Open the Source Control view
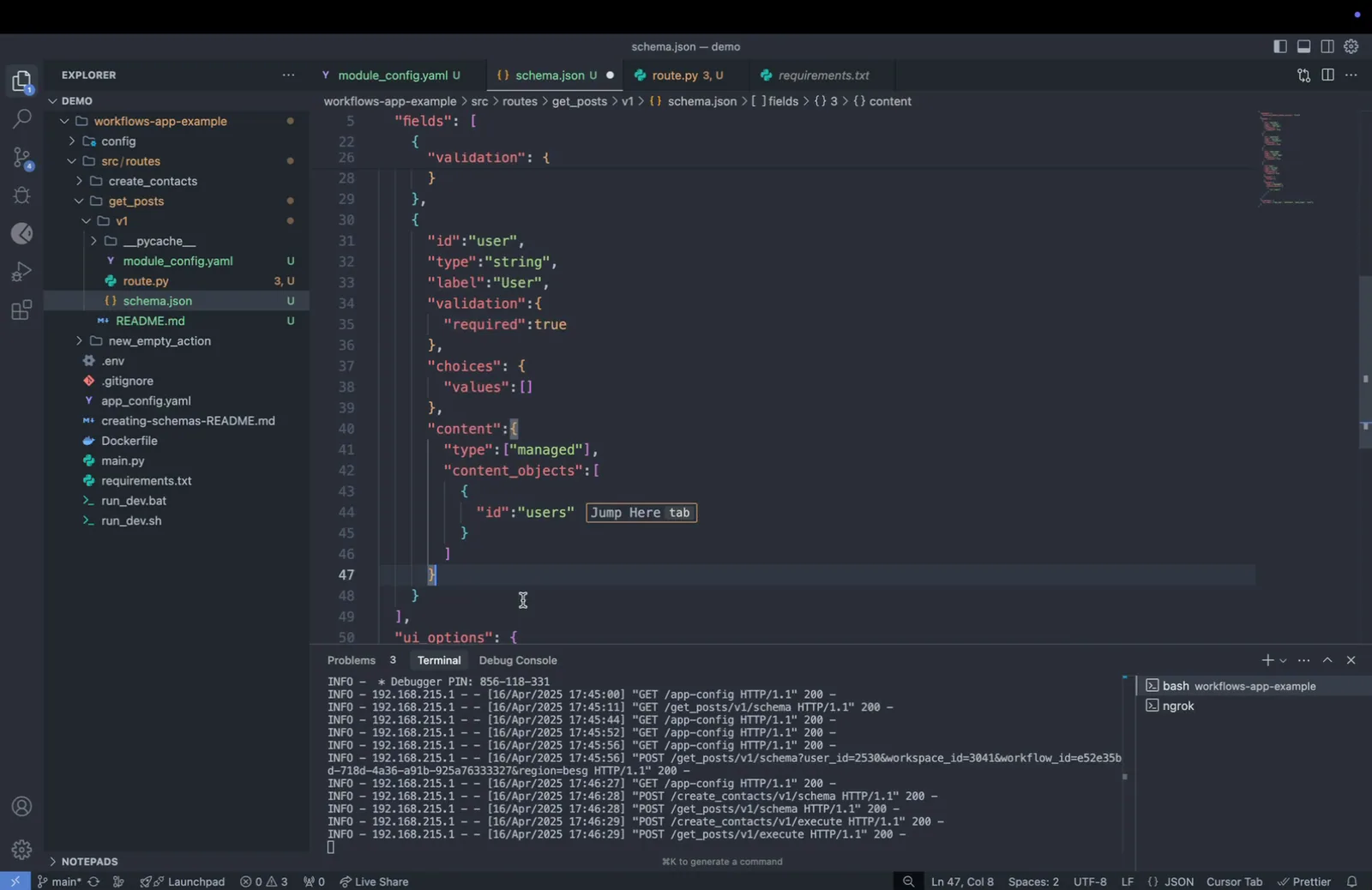Viewport: 1372px width, 890px height. [x=22, y=158]
